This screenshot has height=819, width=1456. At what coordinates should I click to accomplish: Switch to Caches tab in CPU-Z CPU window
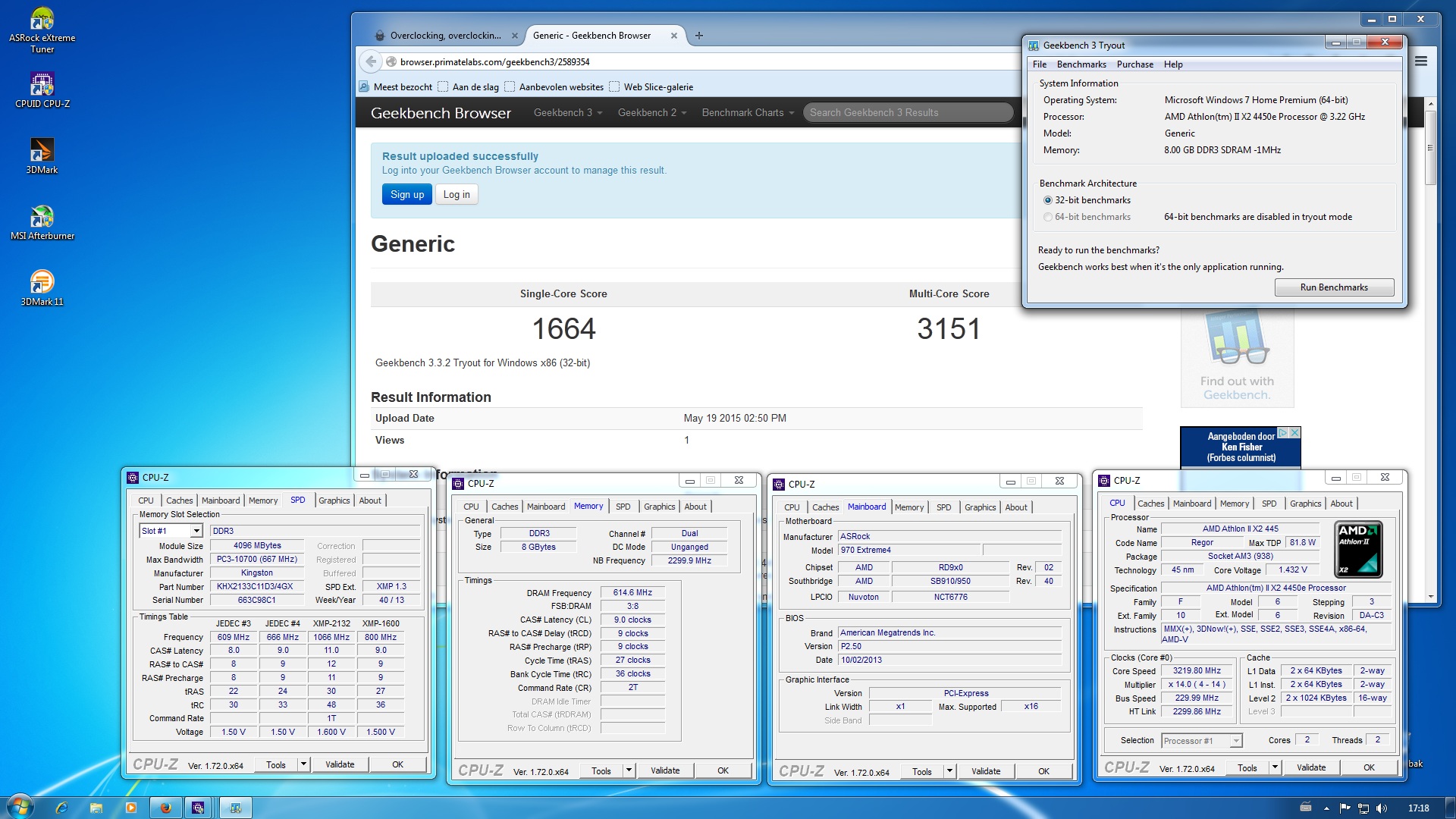tap(1150, 504)
